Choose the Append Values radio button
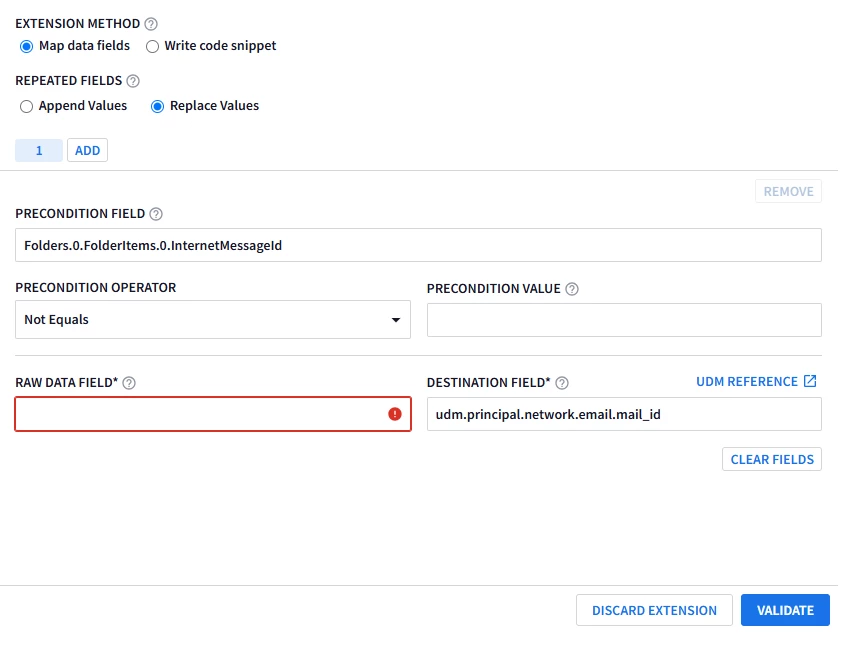The height and width of the screenshot is (646, 853). click(x=26, y=106)
